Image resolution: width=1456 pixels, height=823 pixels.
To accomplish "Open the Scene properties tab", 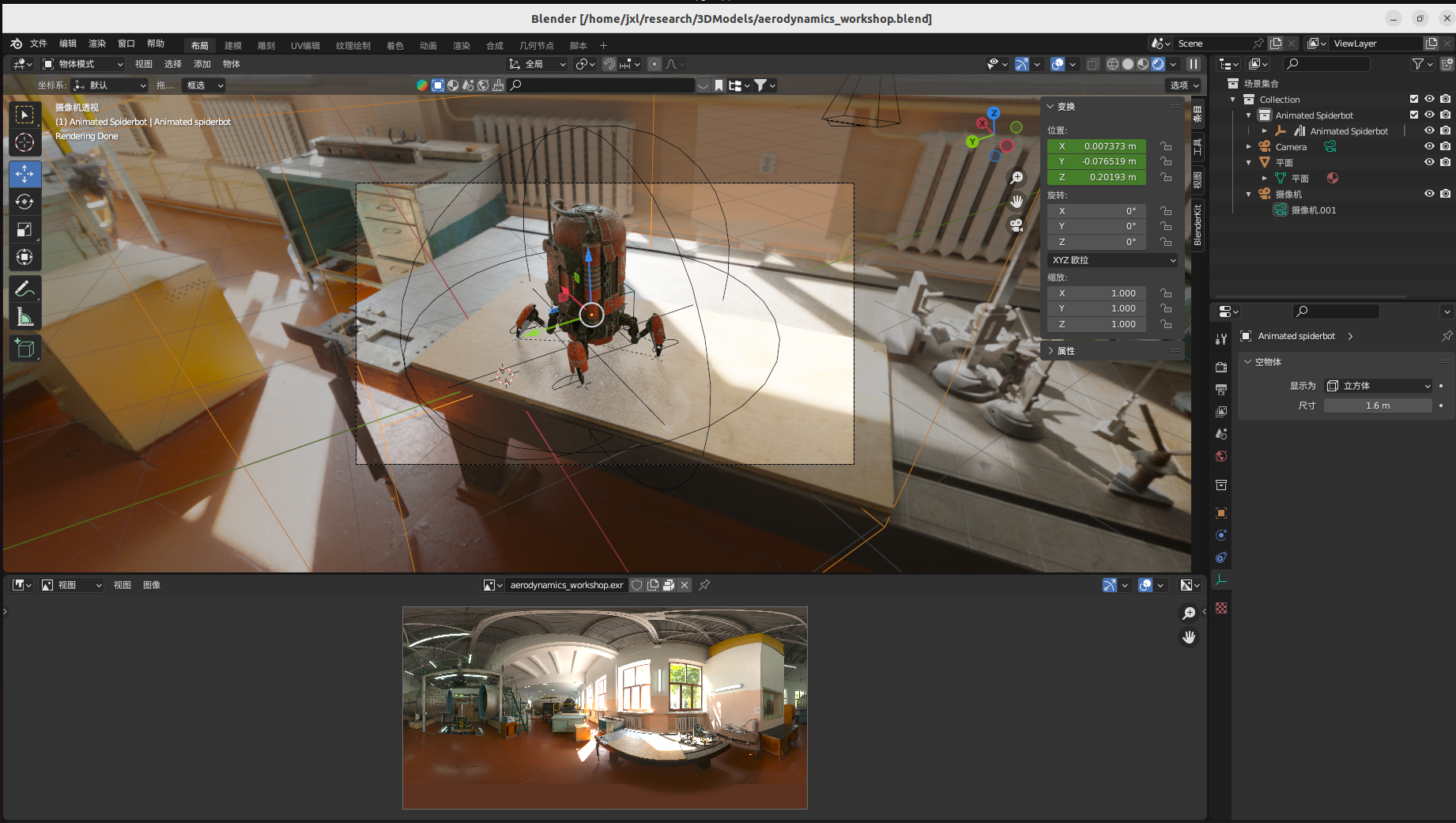I will pyautogui.click(x=1221, y=433).
